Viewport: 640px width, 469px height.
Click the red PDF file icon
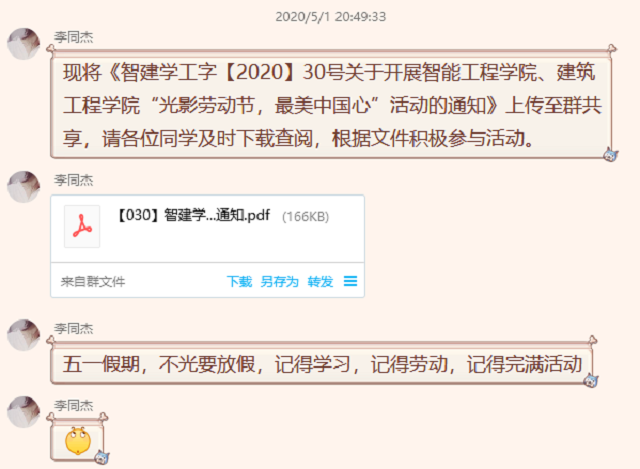click(82, 226)
